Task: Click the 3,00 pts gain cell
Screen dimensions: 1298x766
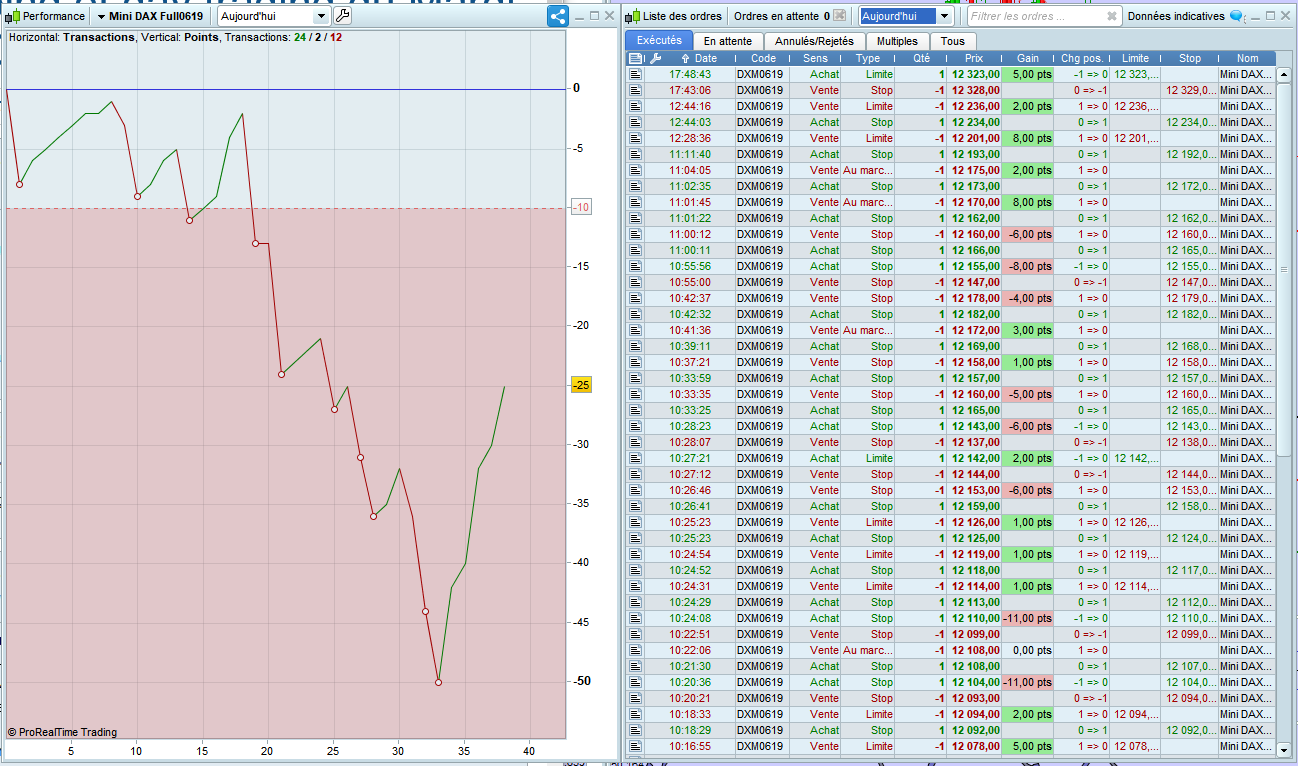Action: tap(1028, 330)
